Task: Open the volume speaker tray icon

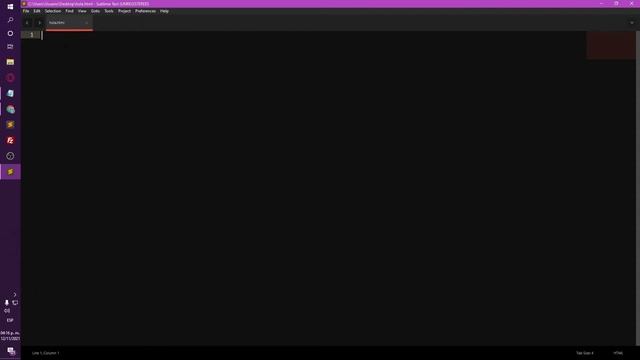Action: pyautogui.click(x=7, y=311)
